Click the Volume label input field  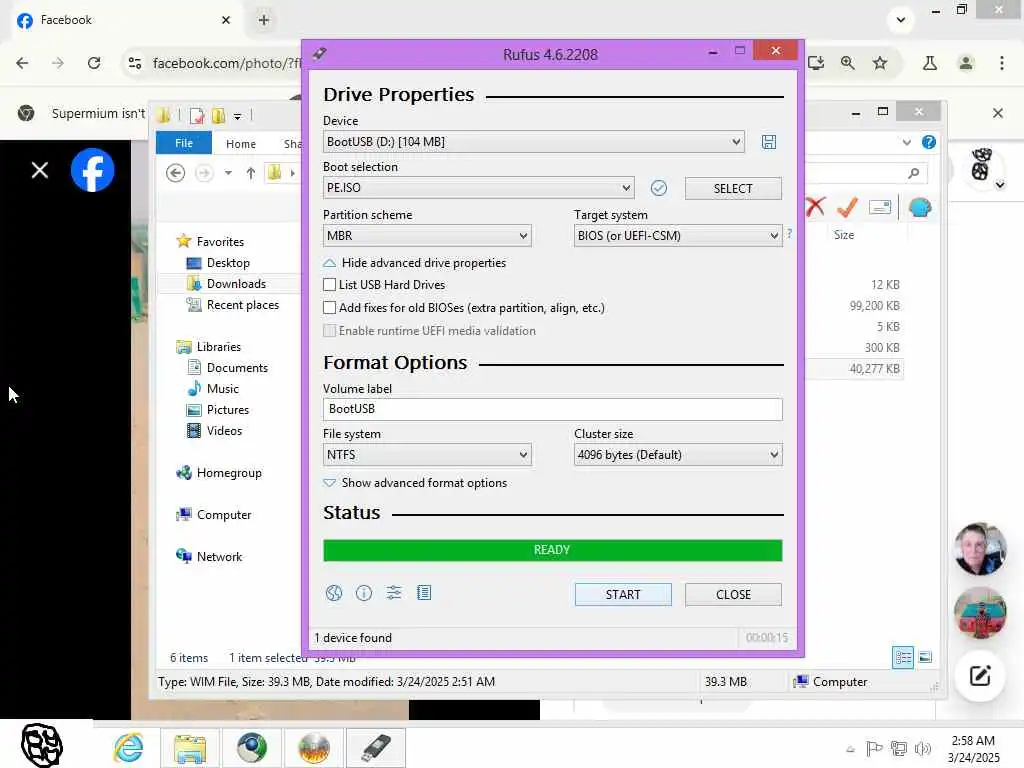(552, 409)
